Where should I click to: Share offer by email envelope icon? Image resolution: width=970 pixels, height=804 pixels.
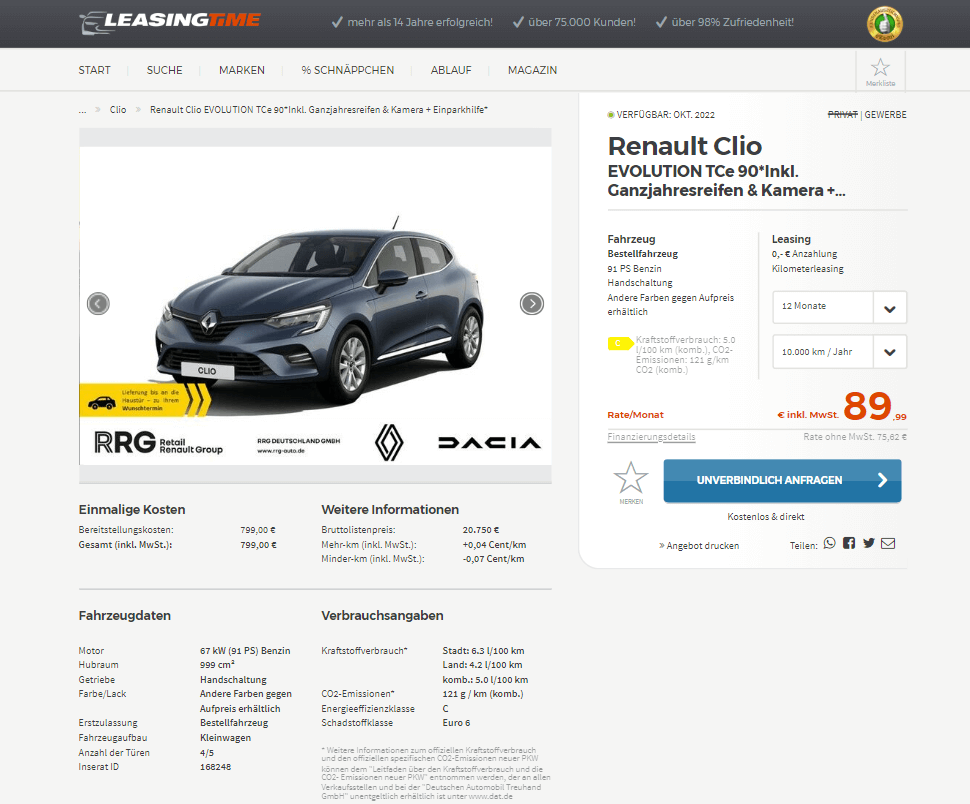pos(888,543)
